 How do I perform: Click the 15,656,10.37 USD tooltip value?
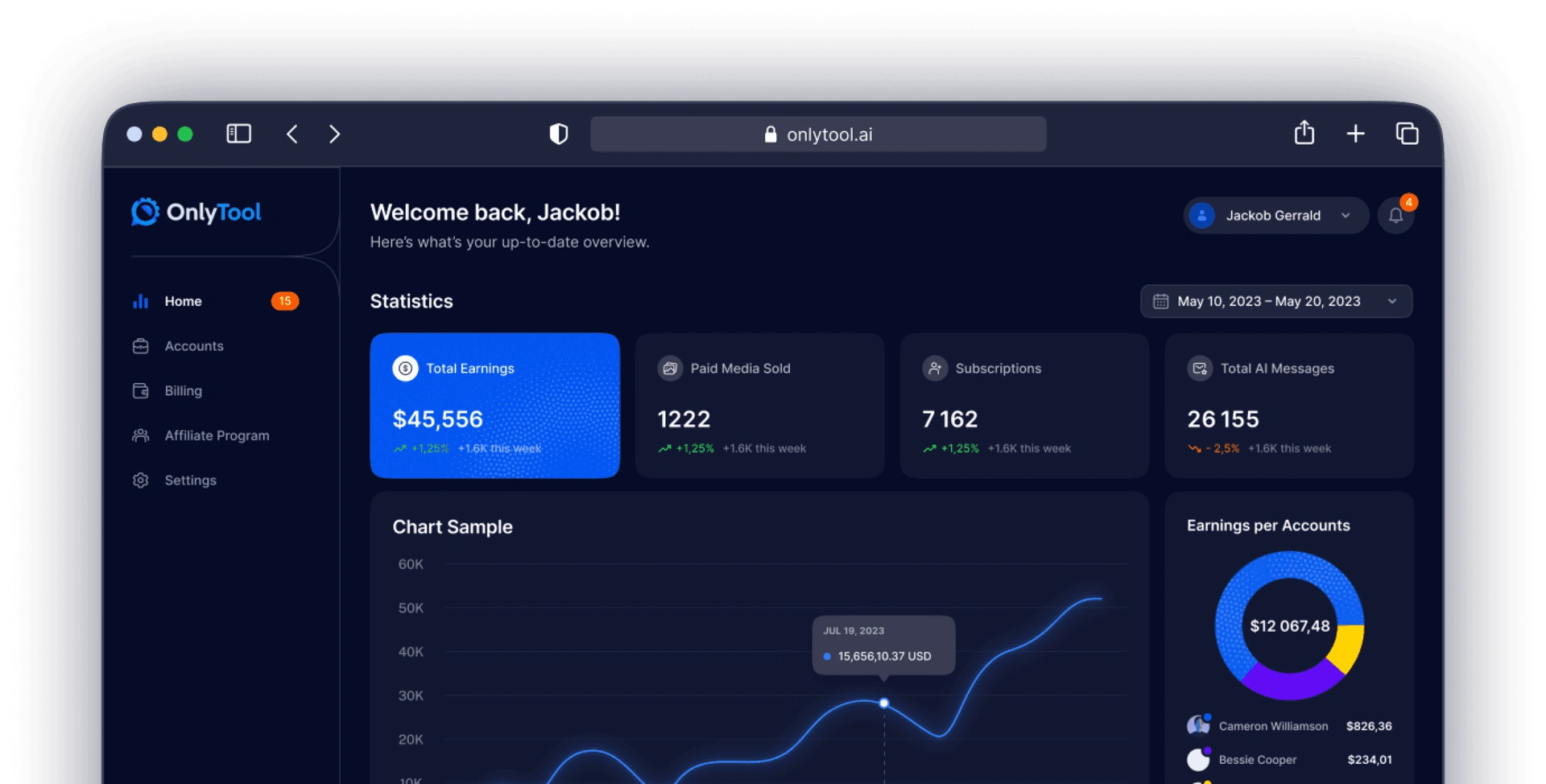884,657
